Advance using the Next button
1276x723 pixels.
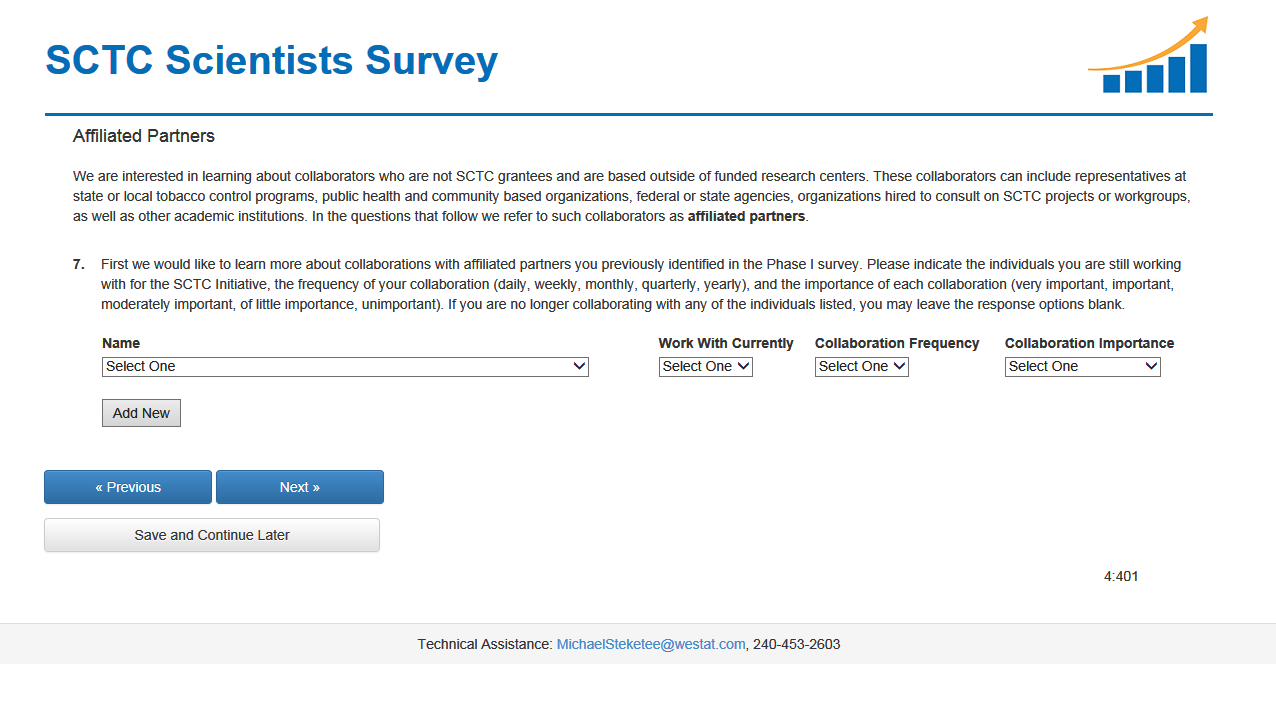click(300, 487)
